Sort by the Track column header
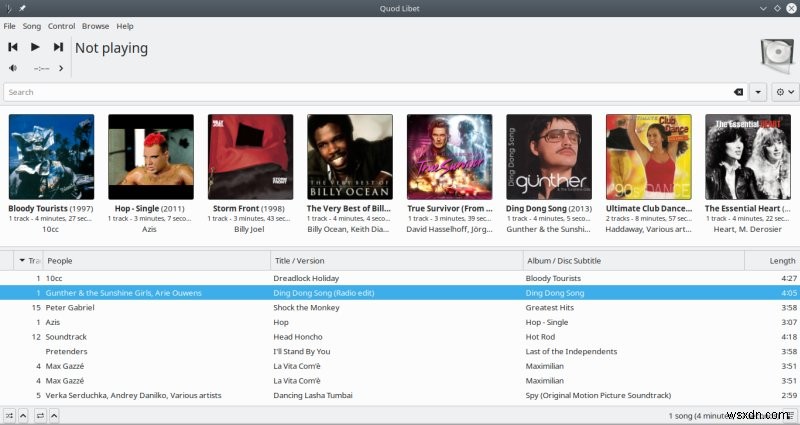This screenshot has height=425, width=800. coord(29,261)
